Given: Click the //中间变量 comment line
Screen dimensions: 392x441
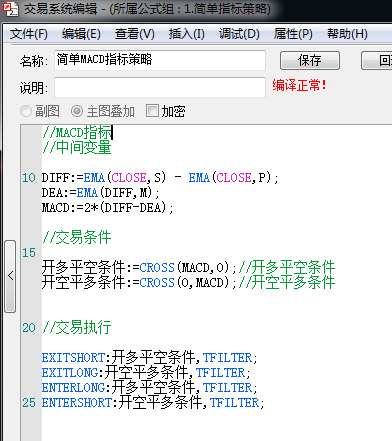Looking at the screenshot, I should pos(77,147).
